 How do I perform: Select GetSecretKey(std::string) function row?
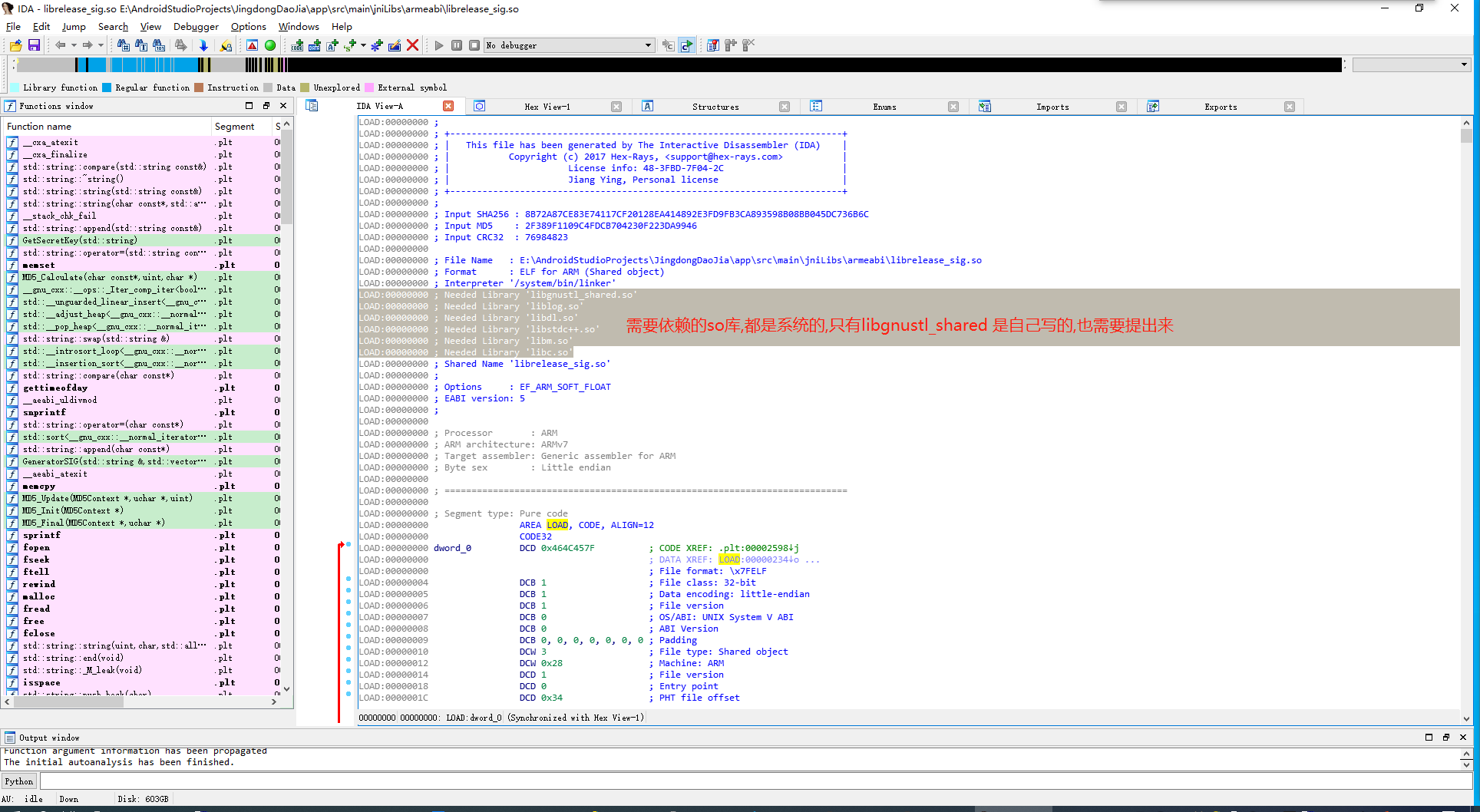tap(143, 240)
